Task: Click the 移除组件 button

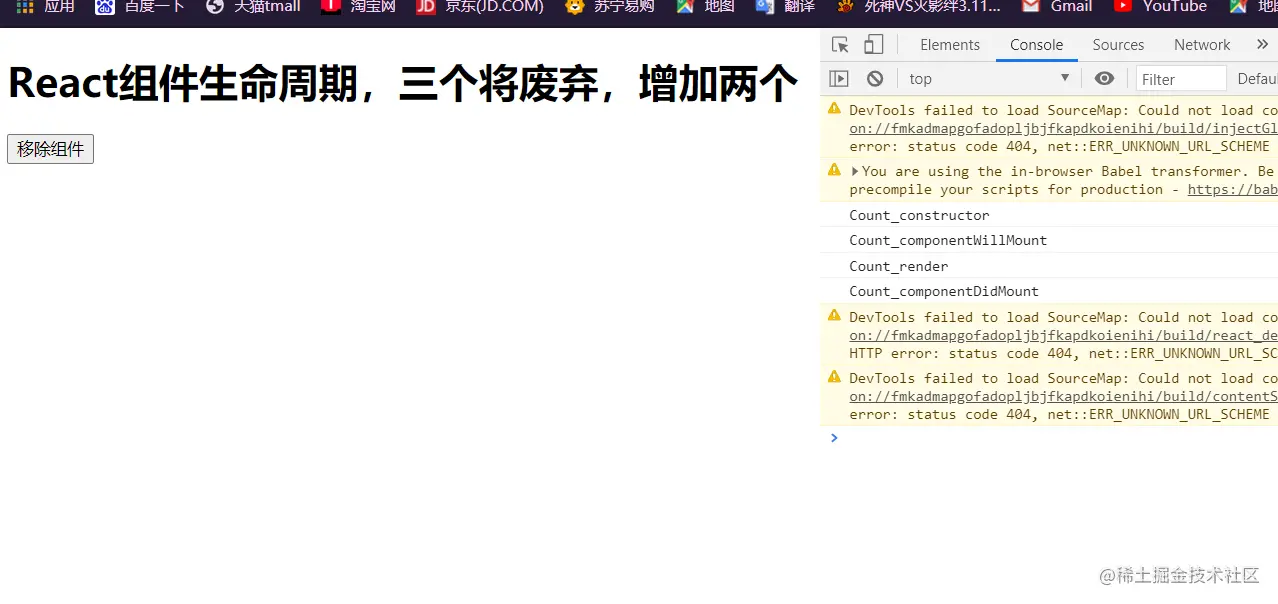Action: [50, 148]
